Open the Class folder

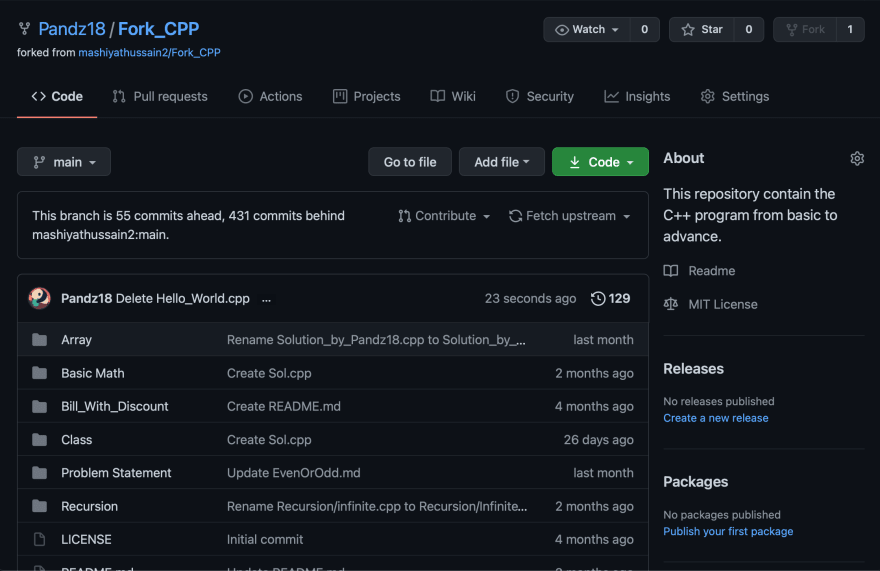76,440
